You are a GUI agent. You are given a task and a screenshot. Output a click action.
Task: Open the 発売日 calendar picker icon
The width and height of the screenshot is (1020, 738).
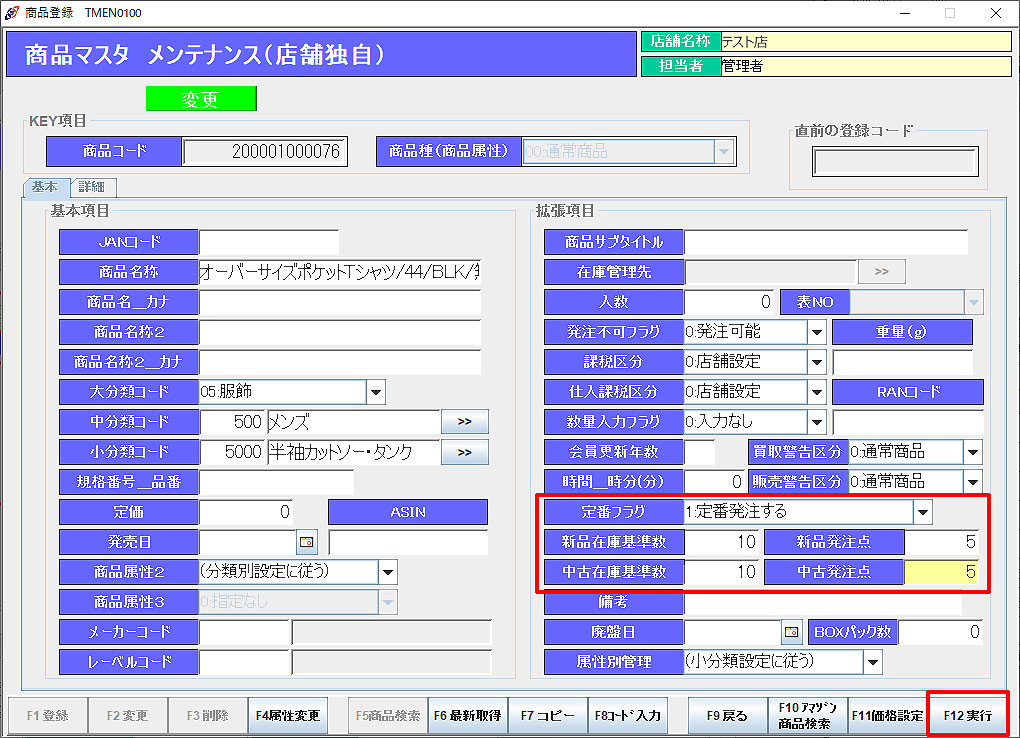(x=307, y=542)
